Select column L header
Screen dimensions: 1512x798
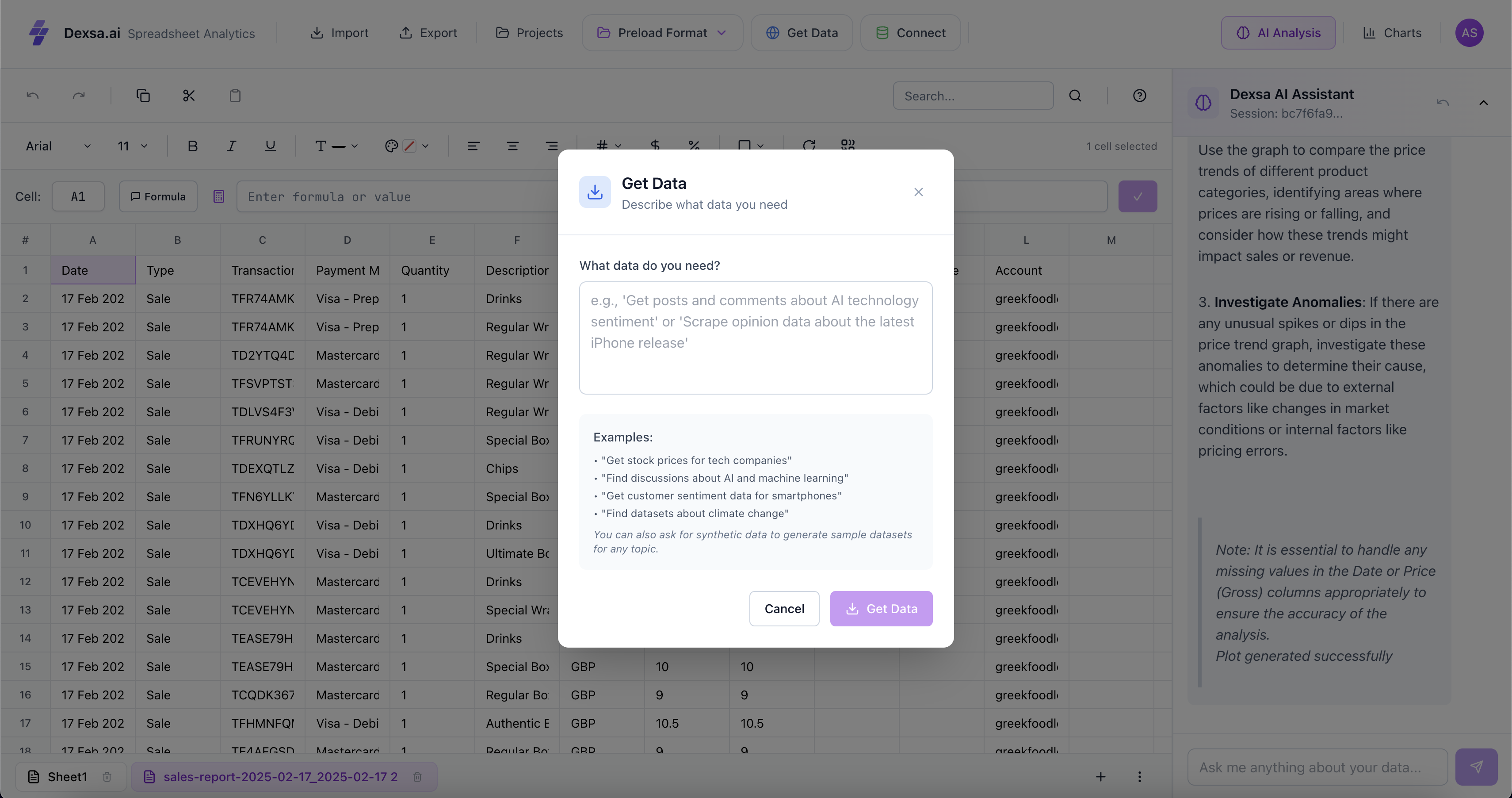(1026, 240)
